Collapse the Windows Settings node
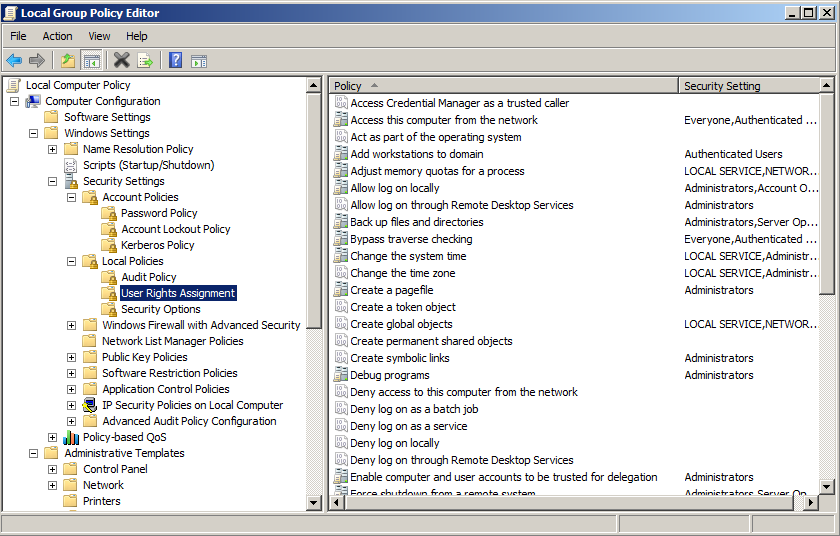The image size is (840, 536). [33, 133]
